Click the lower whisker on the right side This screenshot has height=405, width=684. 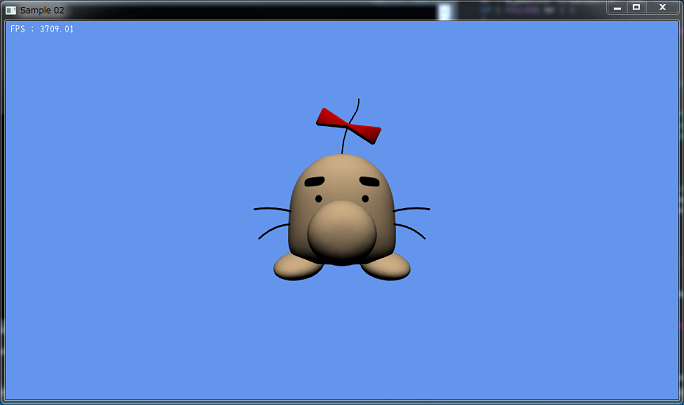tap(410, 229)
